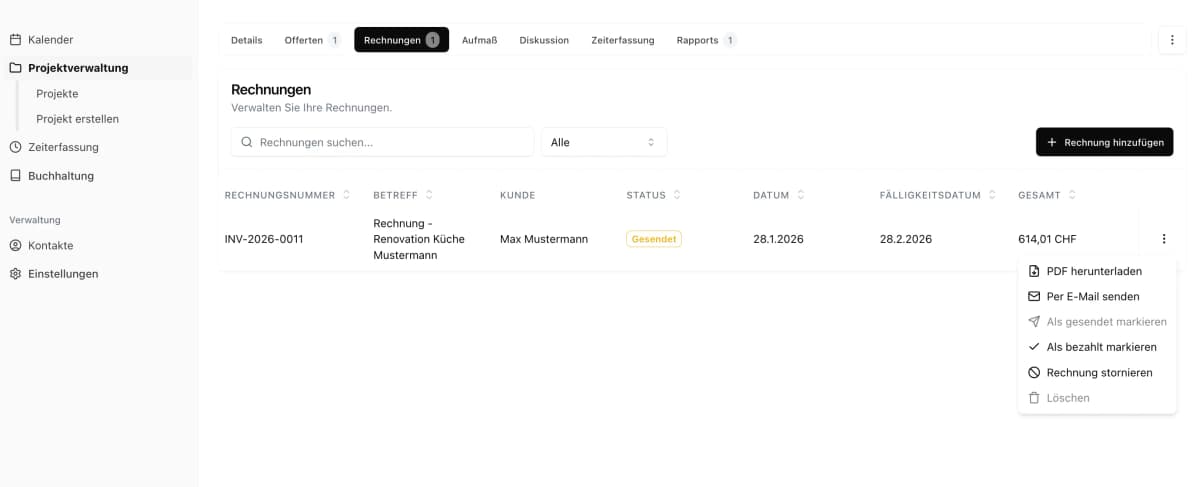Click the person icon beside Kontakte
This screenshot has height=487, width=1200.
pyautogui.click(x=15, y=245)
